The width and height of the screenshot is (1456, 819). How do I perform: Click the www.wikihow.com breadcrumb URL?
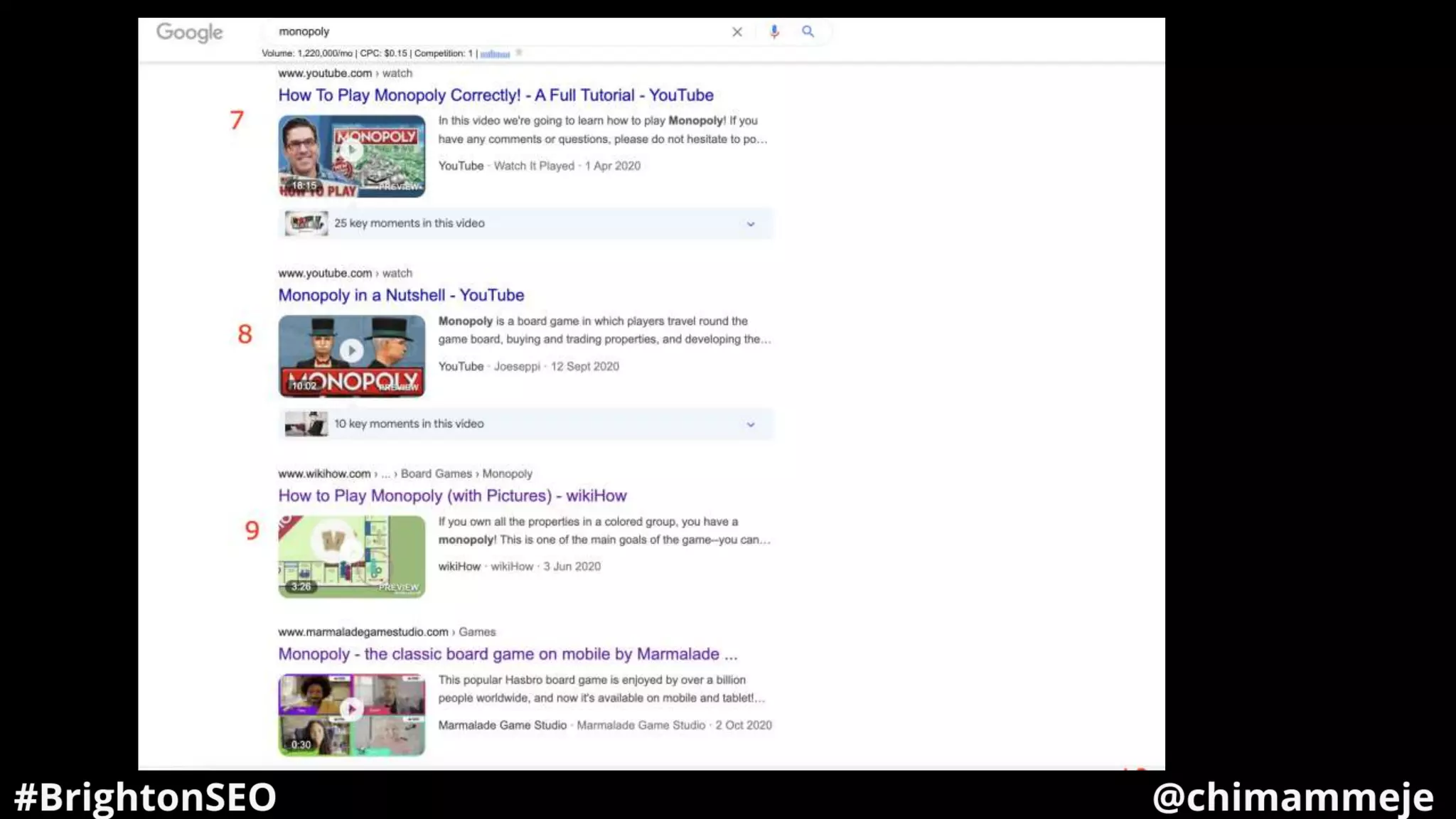click(x=324, y=473)
